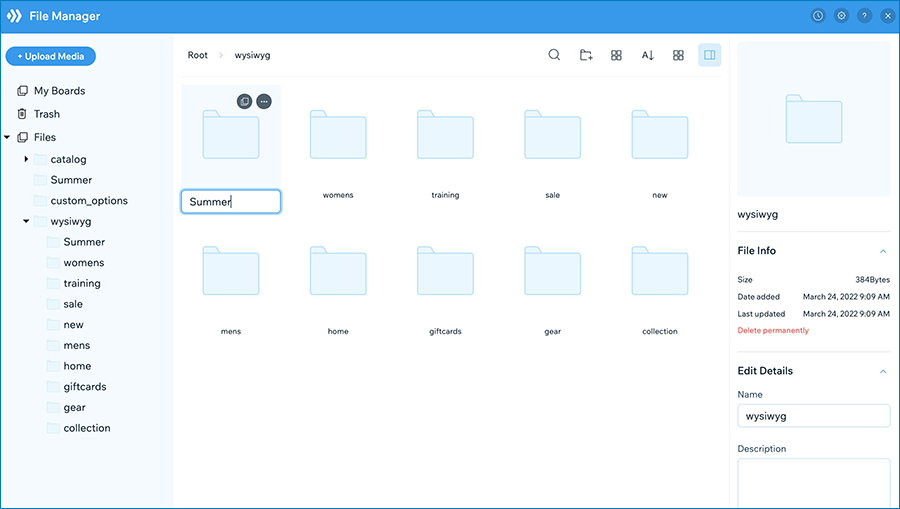Click the Summer rename input field
The height and width of the screenshot is (509, 900).
(231, 201)
